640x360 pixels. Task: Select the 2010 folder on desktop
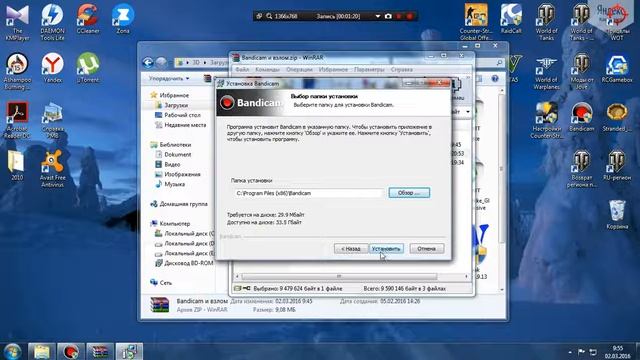click(x=17, y=166)
